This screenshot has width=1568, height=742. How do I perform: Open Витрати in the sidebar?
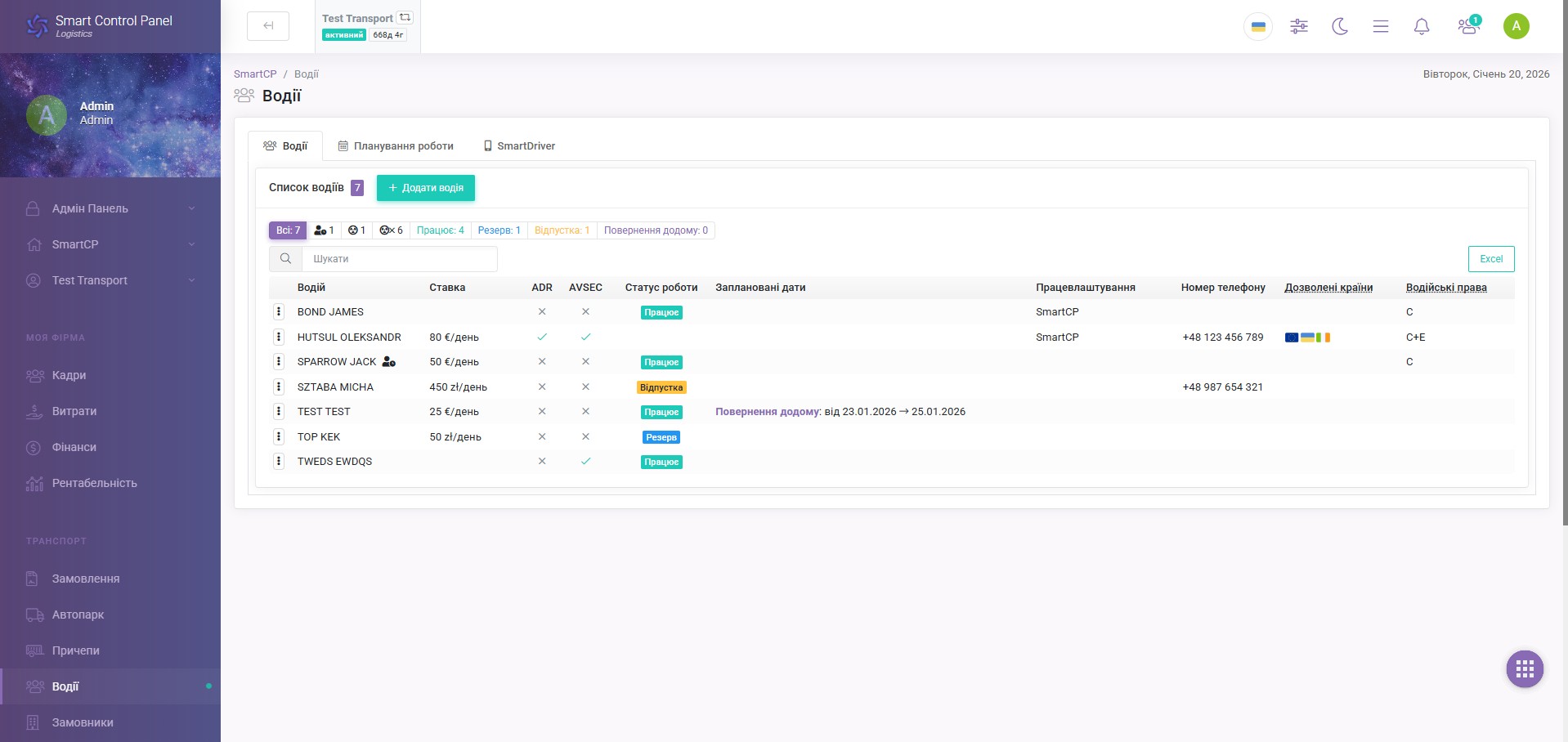point(110,411)
